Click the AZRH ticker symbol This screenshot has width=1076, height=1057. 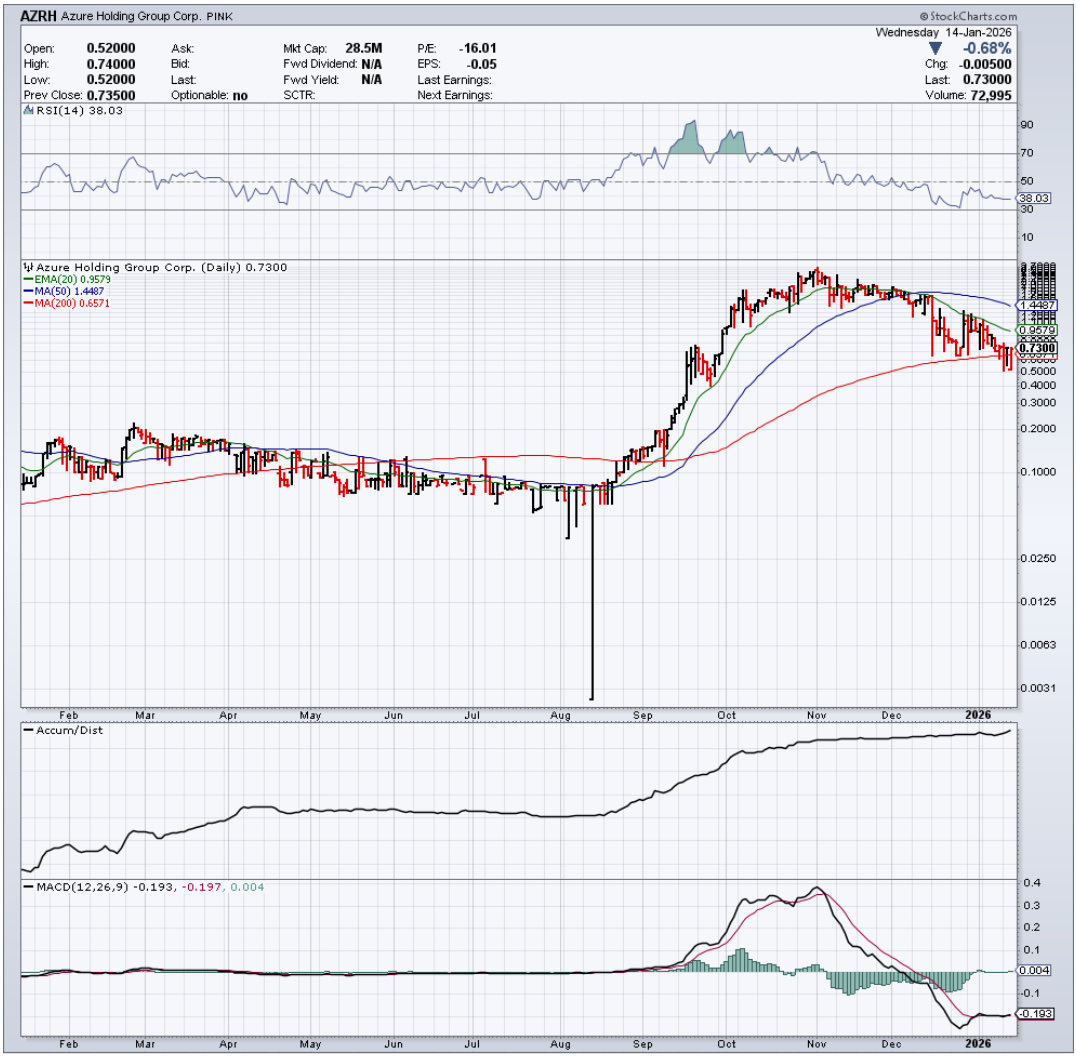tap(38, 16)
